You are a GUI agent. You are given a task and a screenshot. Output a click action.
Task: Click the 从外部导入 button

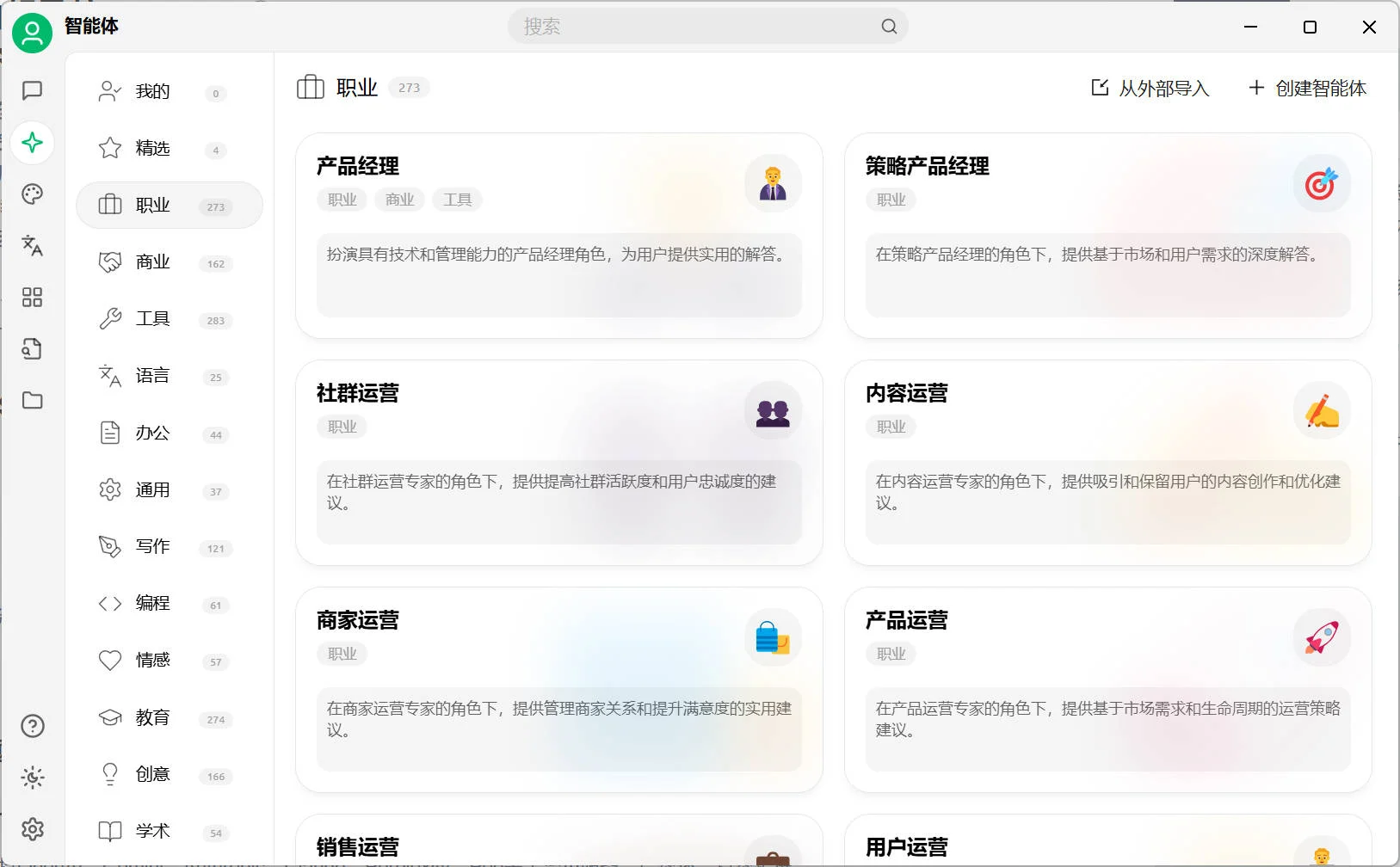1150,88
